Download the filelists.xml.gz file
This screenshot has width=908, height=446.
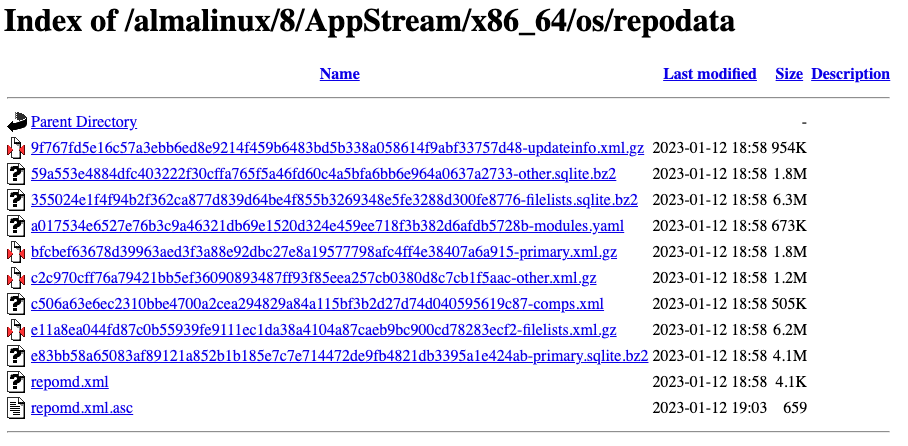(324, 330)
